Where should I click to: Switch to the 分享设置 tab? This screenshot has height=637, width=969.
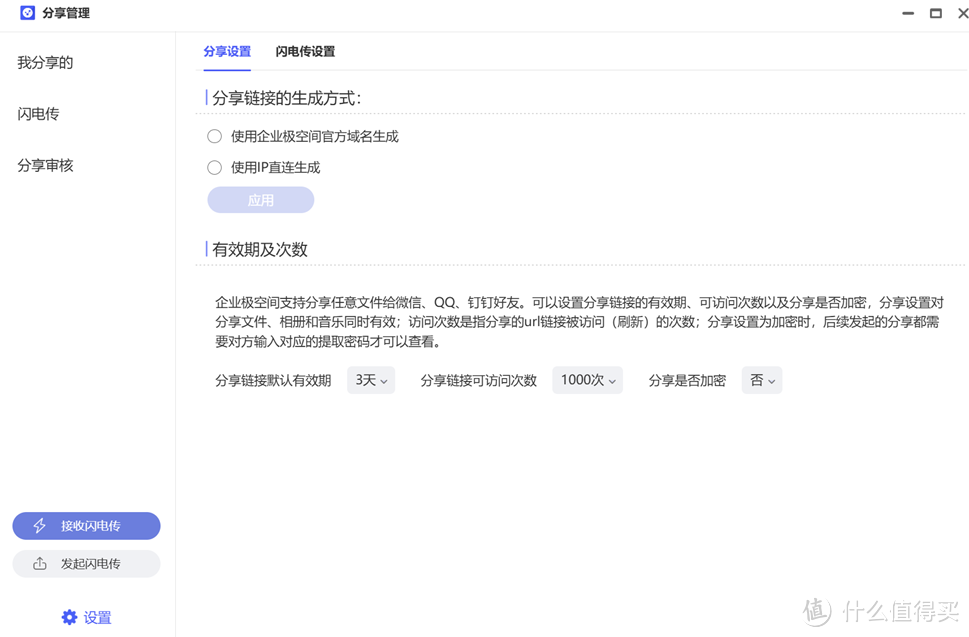(x=227, y=51)
